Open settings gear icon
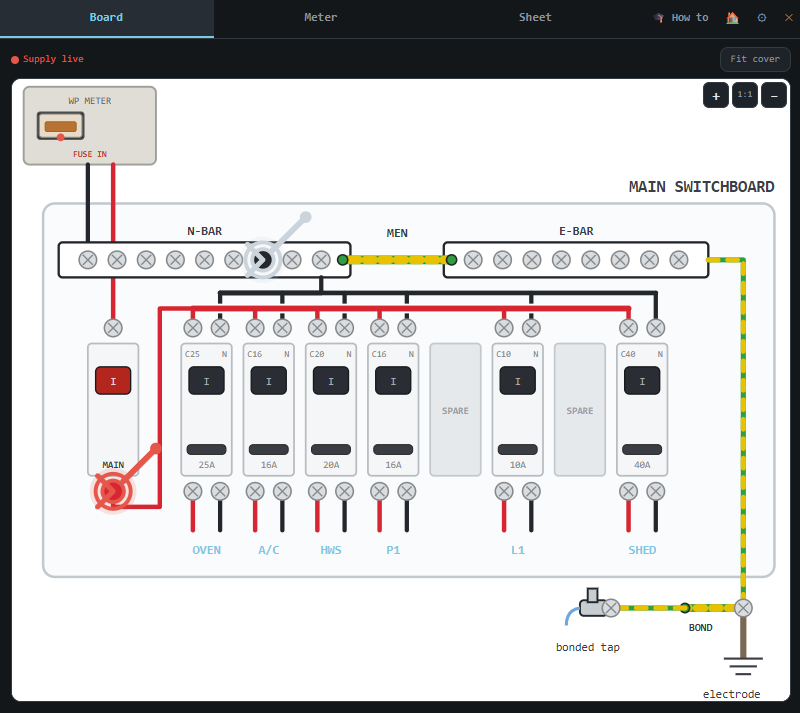Screen dimensions: 800x713 tap(762, 17)
